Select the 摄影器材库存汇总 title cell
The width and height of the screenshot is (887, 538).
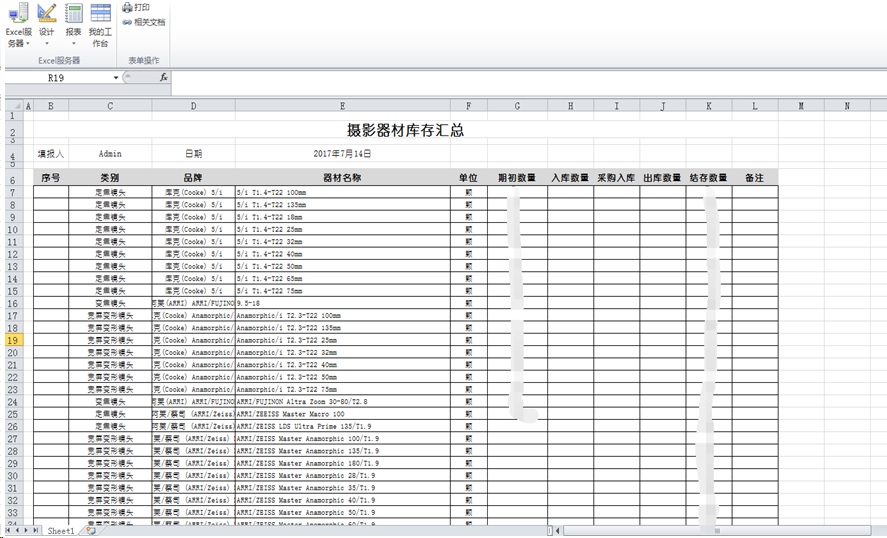[404, 130]
